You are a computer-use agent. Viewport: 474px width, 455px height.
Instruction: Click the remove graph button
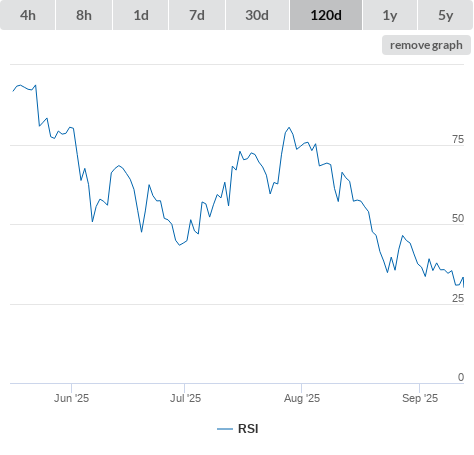(426, 45)
